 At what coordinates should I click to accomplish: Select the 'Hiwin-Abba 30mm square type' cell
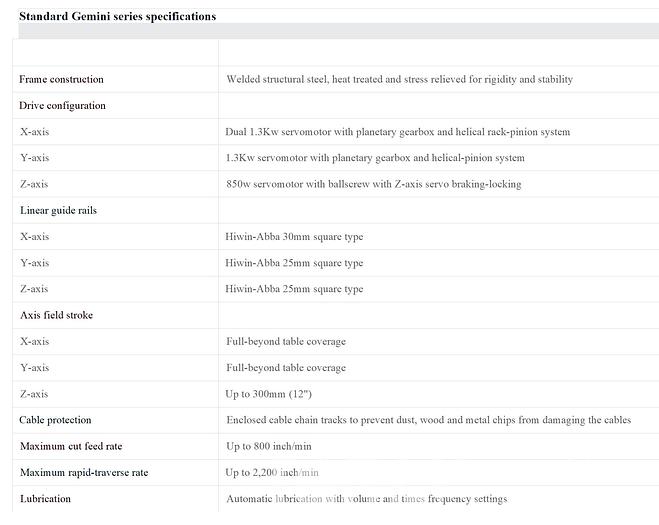click(294, 237)
